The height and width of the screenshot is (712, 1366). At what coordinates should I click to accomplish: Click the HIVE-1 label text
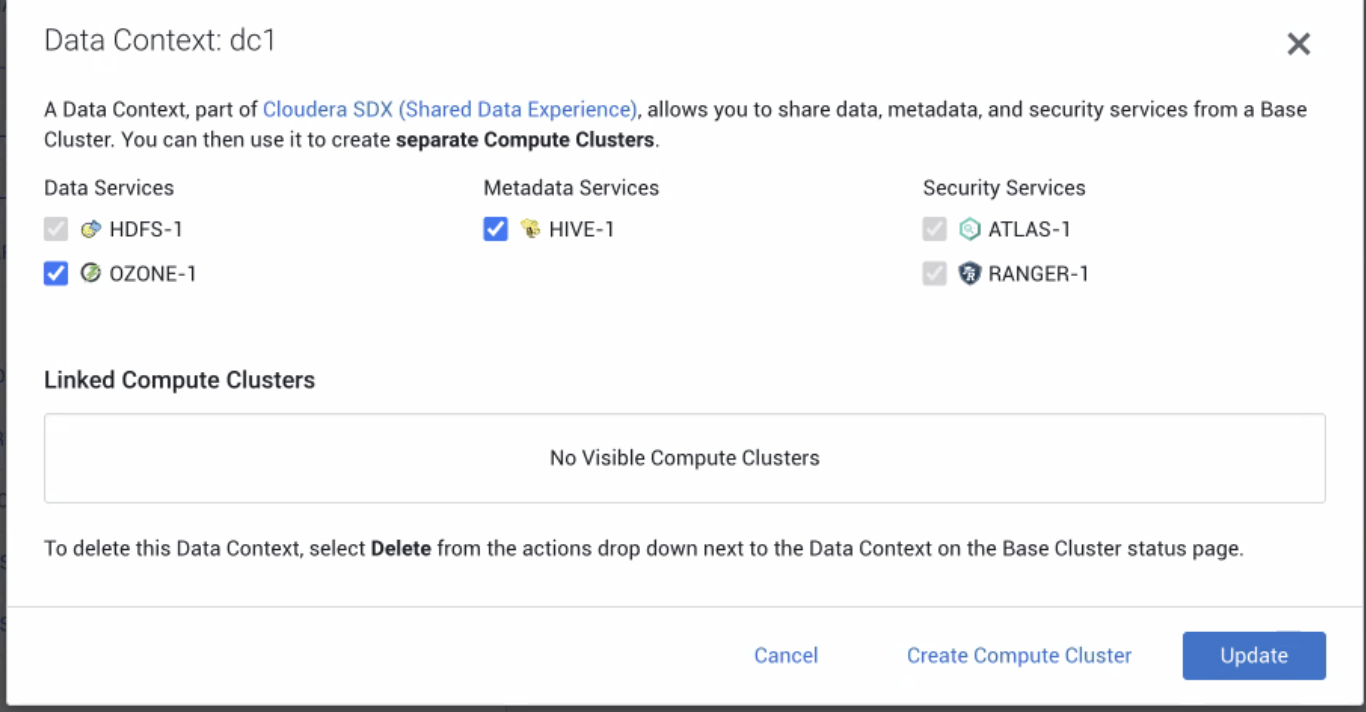(x=582, y=230)
